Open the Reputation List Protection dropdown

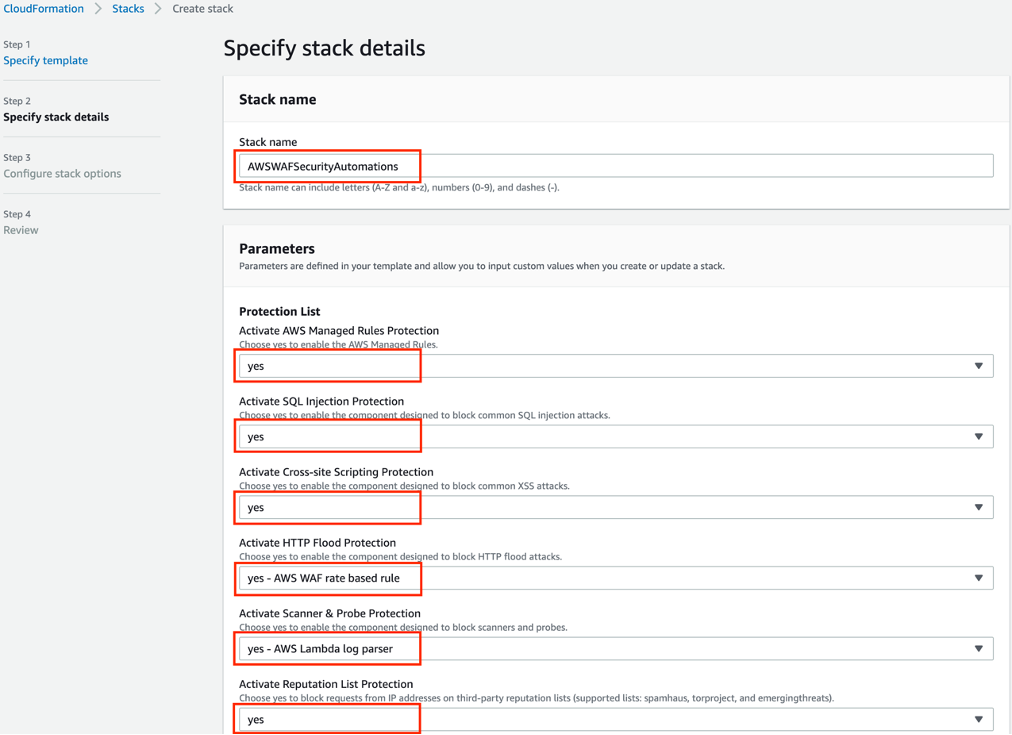(x=616, y=720)
